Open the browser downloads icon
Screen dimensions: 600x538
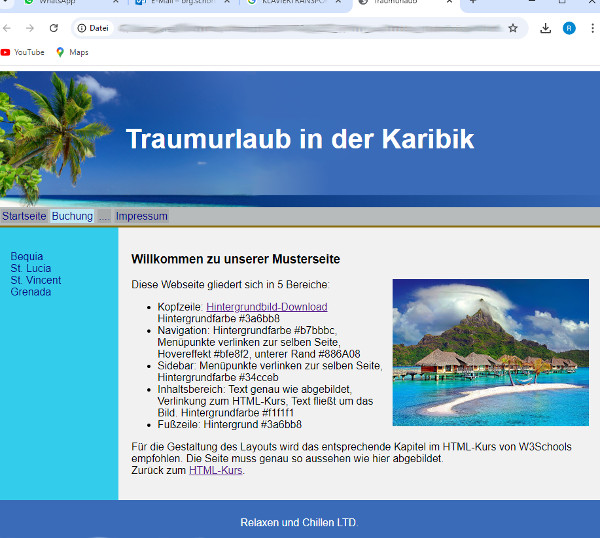coord(545,28)
